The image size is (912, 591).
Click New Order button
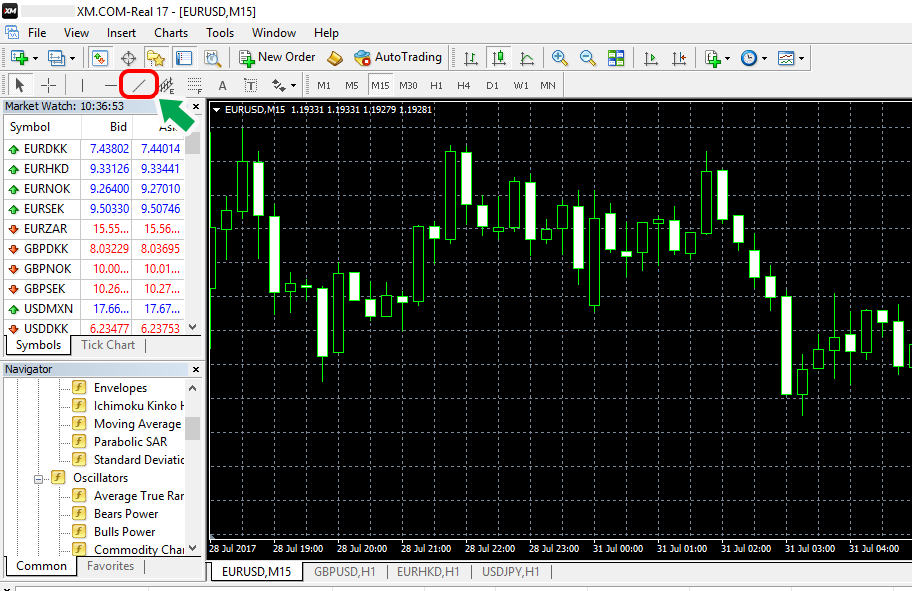[277, 57]
